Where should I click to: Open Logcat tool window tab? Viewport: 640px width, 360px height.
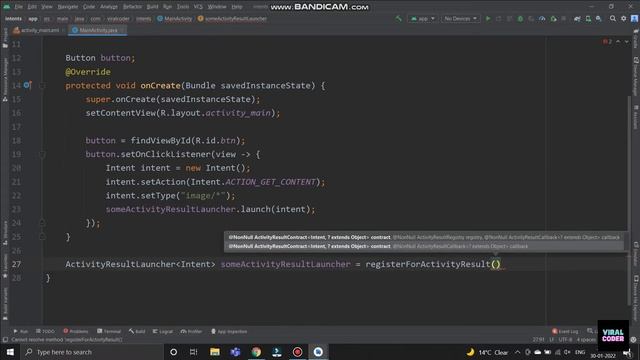tap(163, 331)
